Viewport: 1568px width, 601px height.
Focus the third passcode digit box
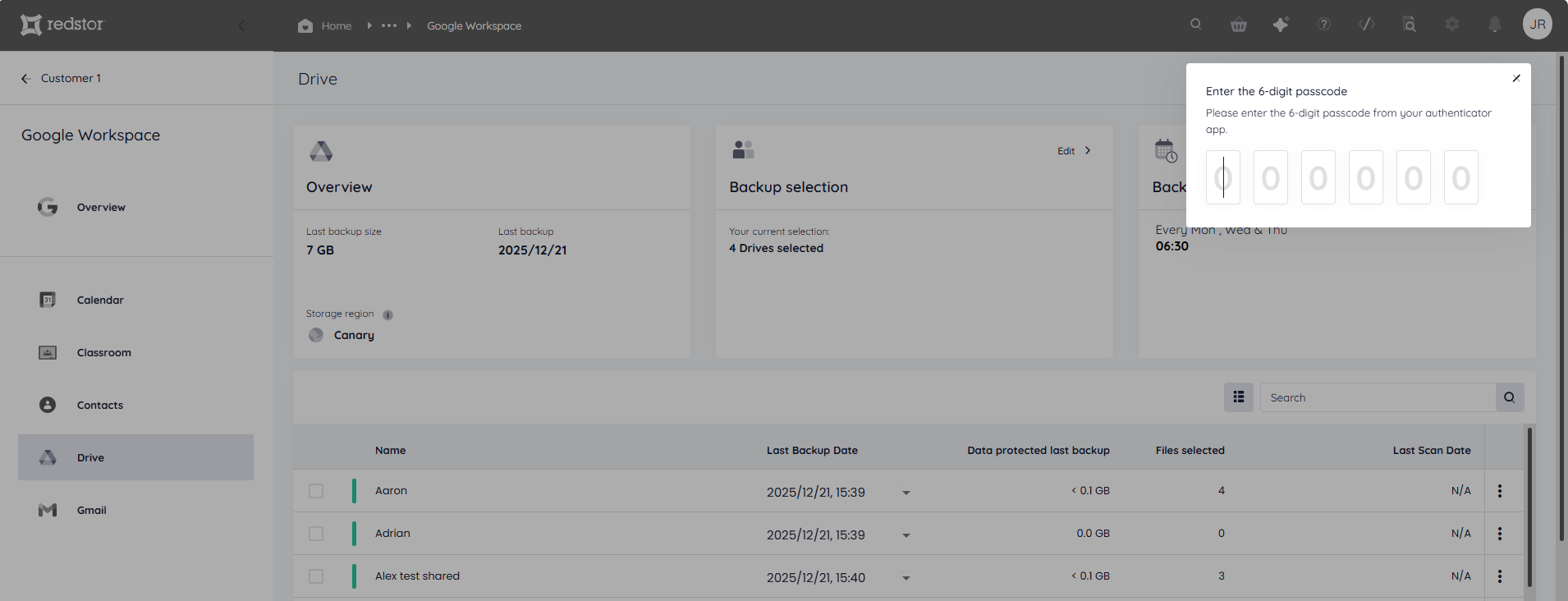(x=1318, y=177)
